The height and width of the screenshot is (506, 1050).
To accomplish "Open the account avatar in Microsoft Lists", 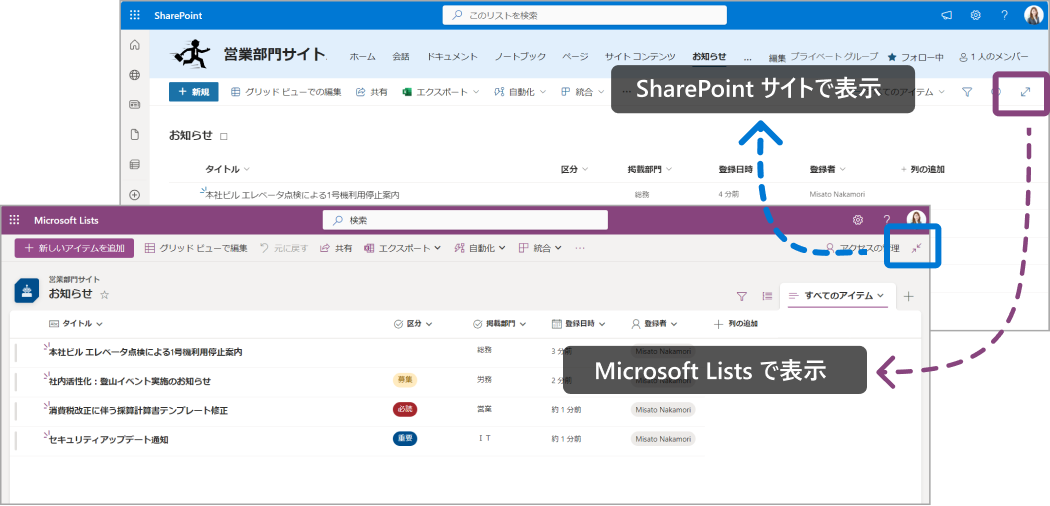I will (916, 220).
